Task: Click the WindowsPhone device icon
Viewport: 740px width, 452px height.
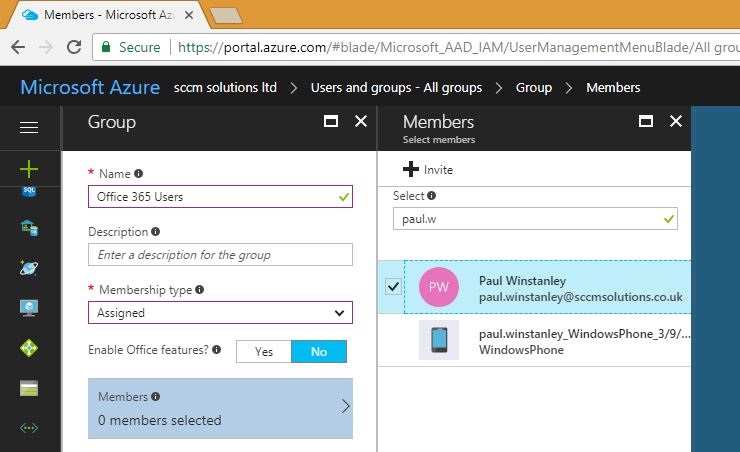Action: tap(439, 340)
